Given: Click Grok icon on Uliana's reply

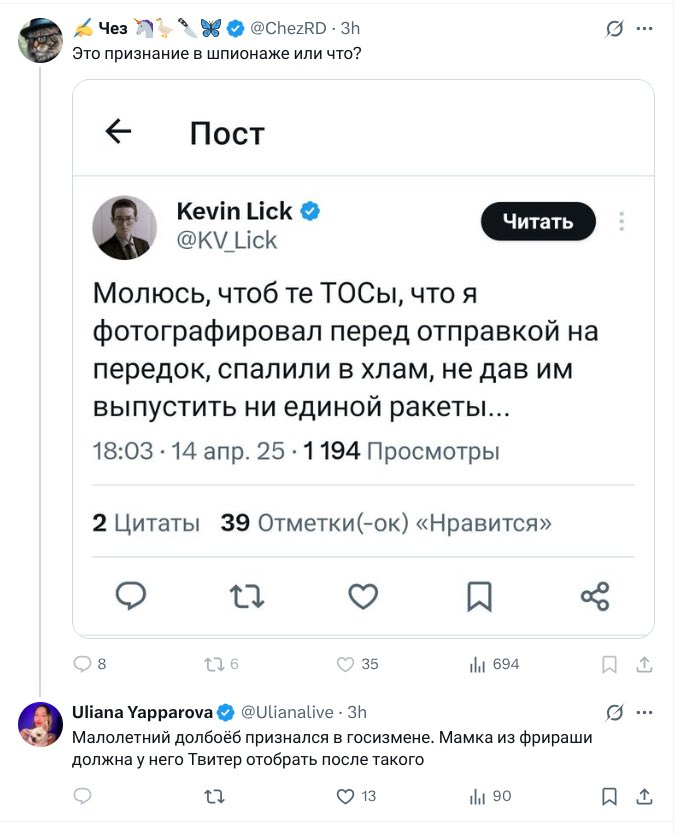Looking at the screenshot, I should pyautogui.click(x=615, y=712).
